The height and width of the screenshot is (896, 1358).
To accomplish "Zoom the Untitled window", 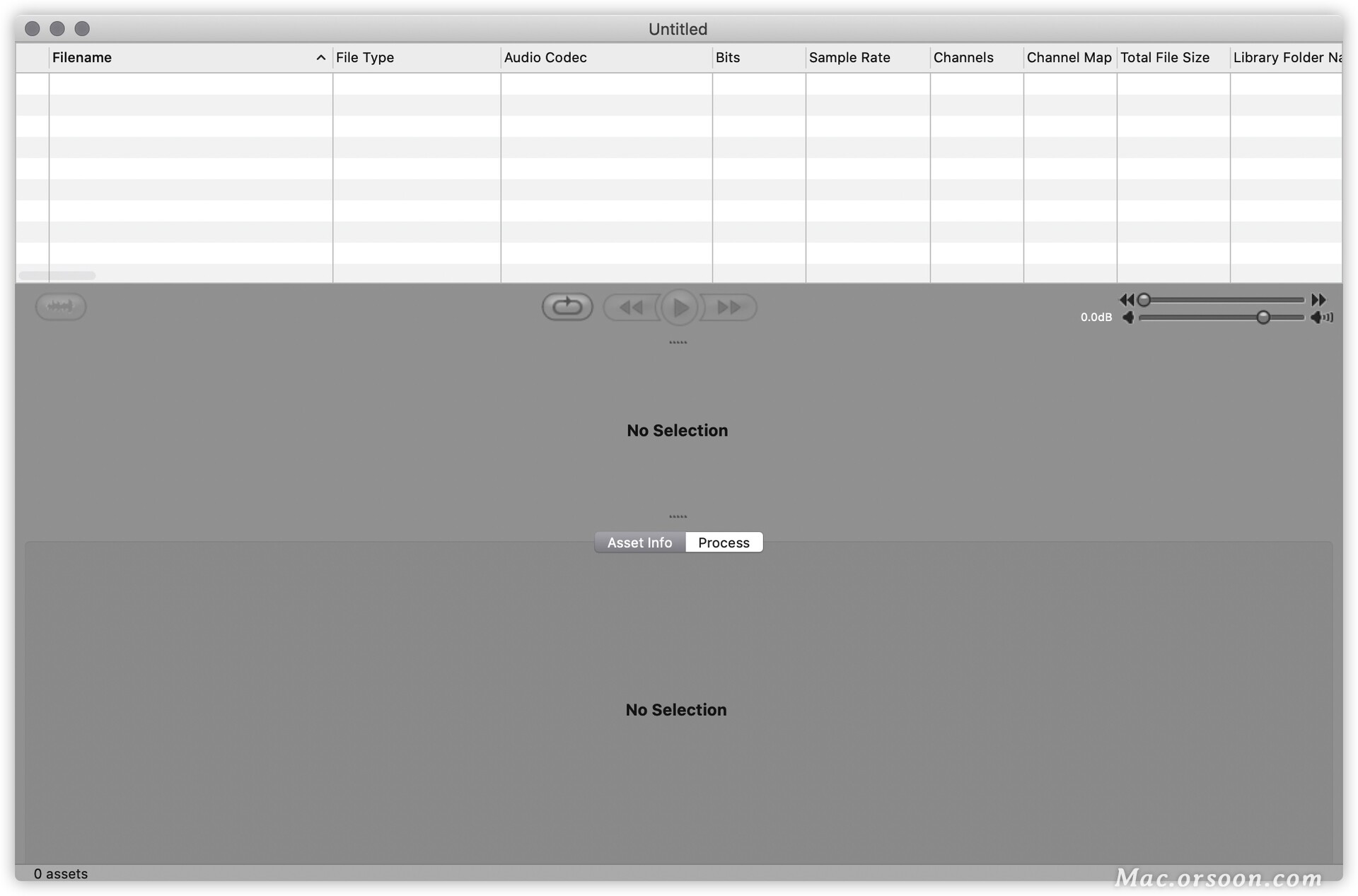I will (x=82, y=28).
